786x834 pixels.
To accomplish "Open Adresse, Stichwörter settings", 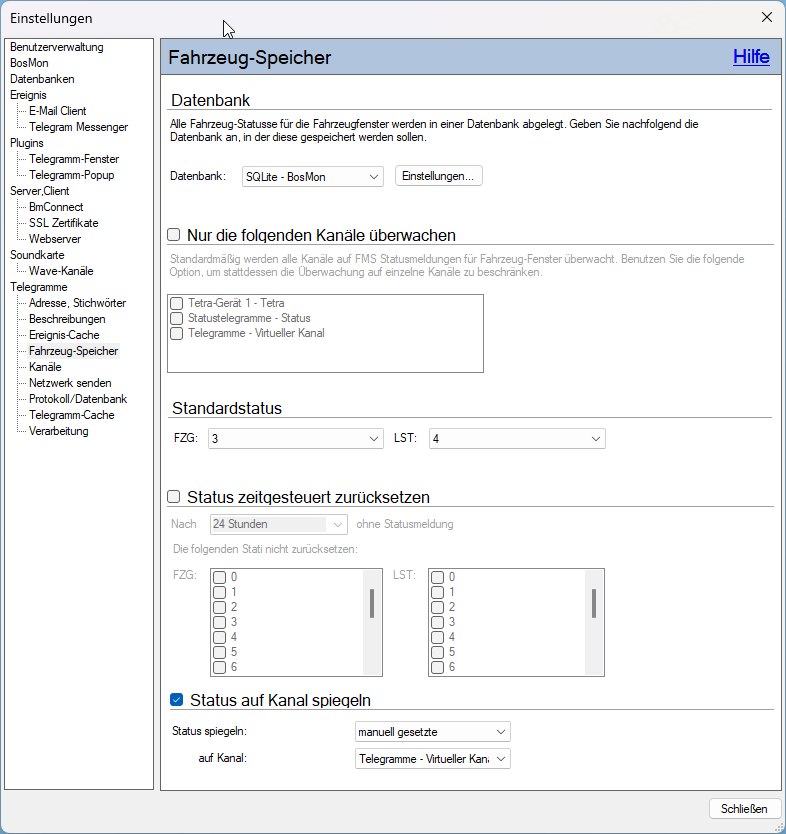I will pyautogui.click(x=77, y=303).
